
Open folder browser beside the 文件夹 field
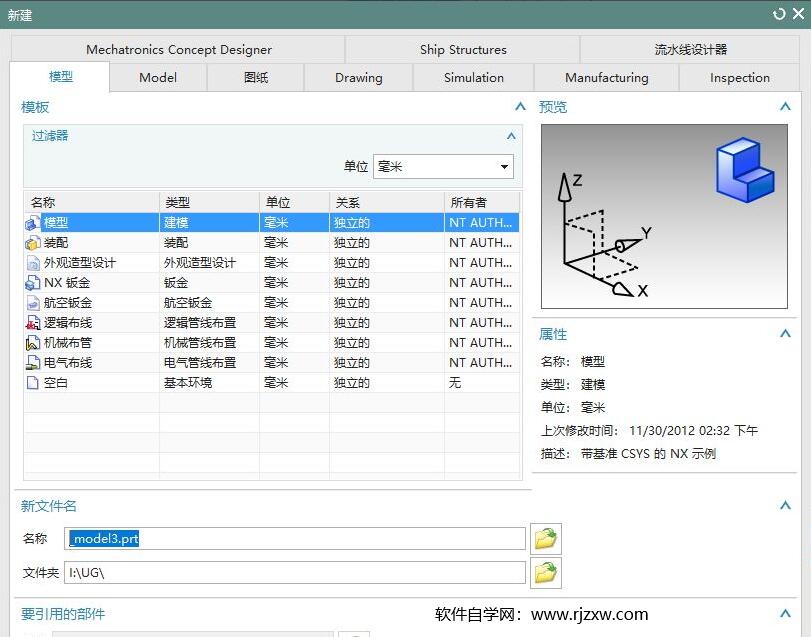pos(546,573)
